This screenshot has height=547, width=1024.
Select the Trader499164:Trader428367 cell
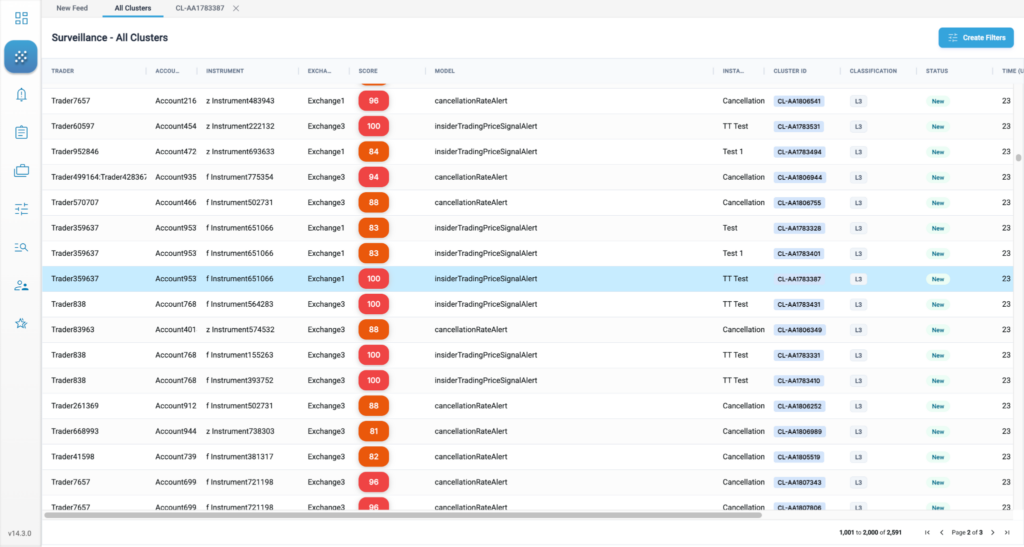tap(99, 178)
